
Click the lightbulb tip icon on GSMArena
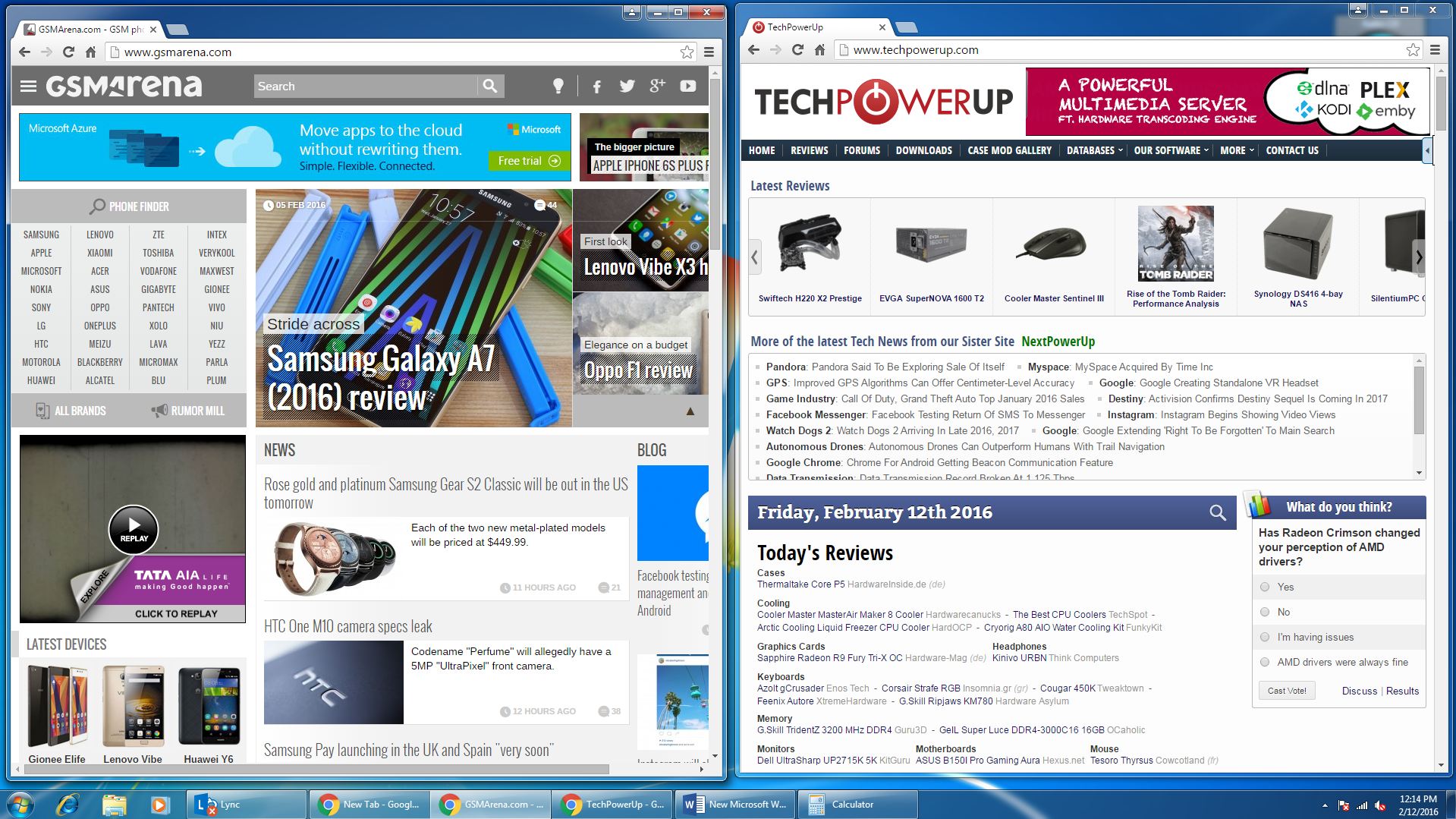tap(558, 86)
